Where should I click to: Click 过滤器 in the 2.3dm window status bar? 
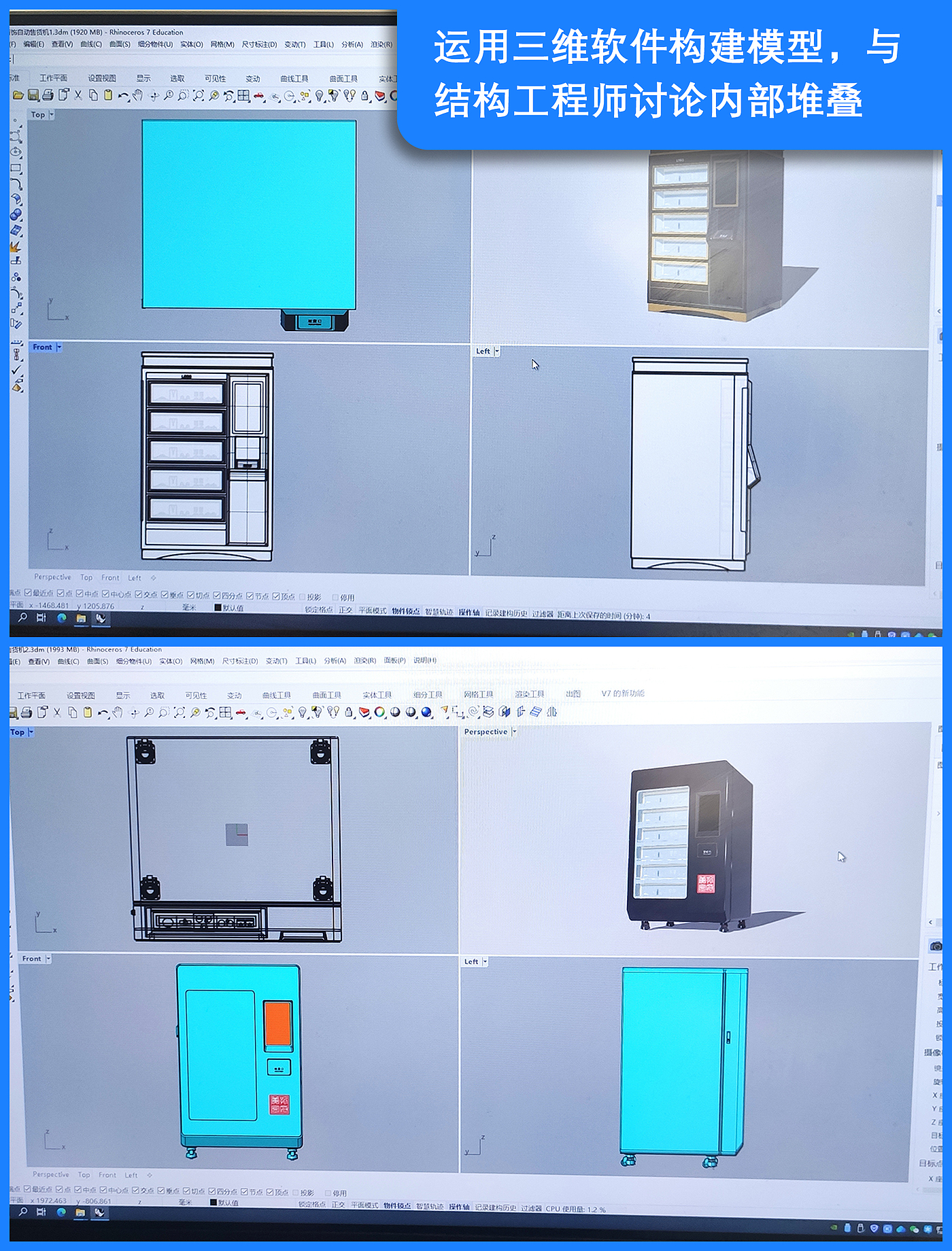(532, 1208)
